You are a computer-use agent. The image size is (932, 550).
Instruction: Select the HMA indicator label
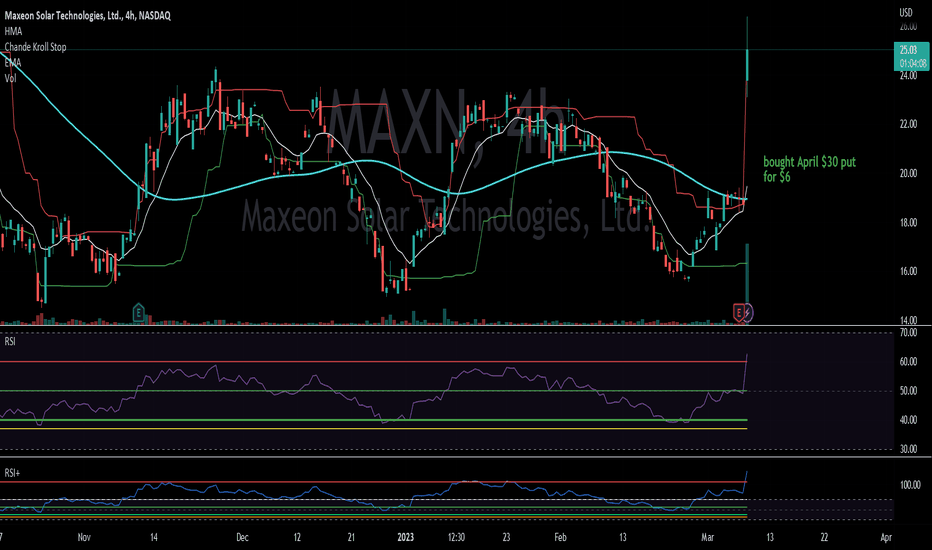coord(13,31)
